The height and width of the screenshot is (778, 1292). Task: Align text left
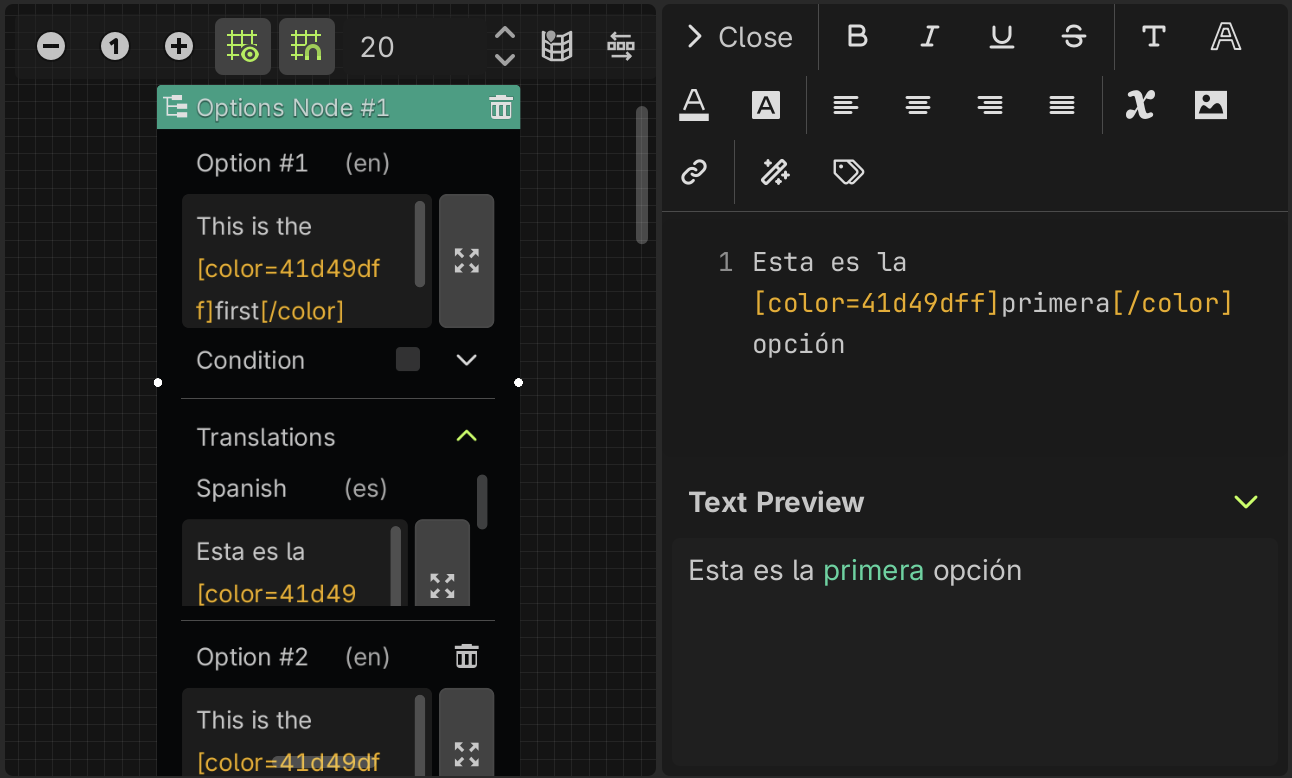point(846,105)
